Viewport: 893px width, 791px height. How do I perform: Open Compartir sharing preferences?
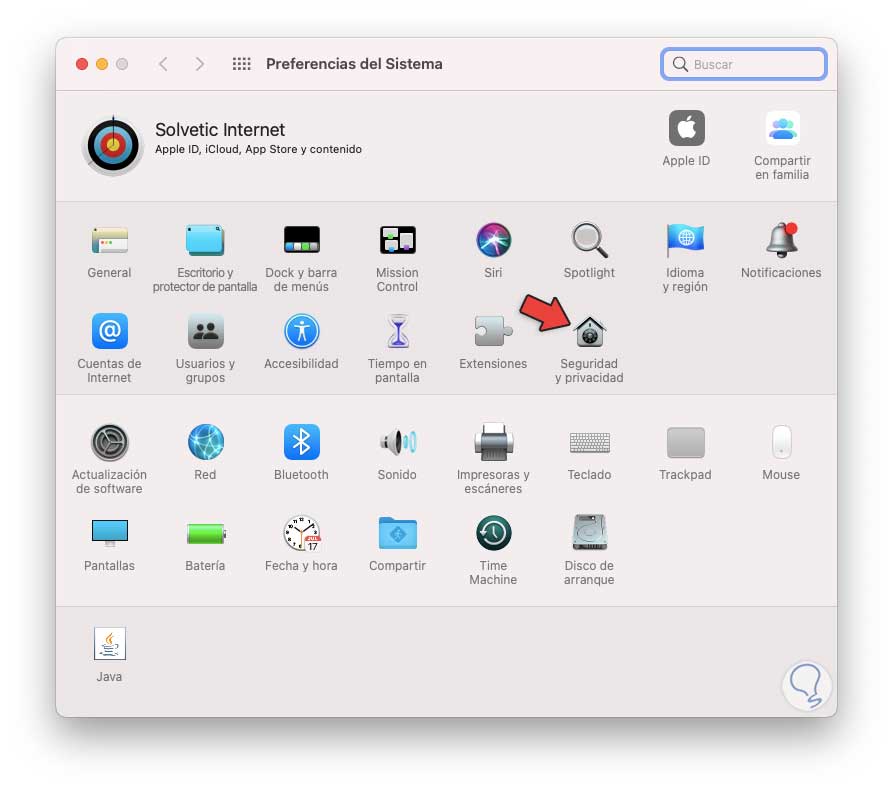398,533
